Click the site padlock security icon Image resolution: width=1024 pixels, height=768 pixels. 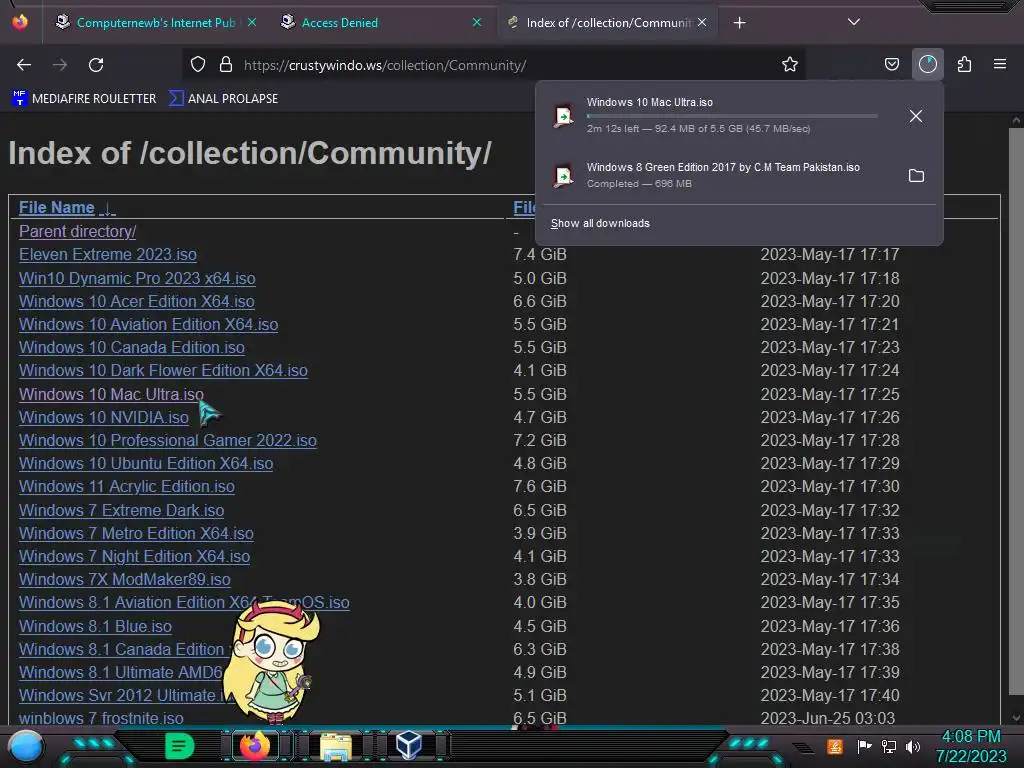pyautogui.click(x=226, y=64)
